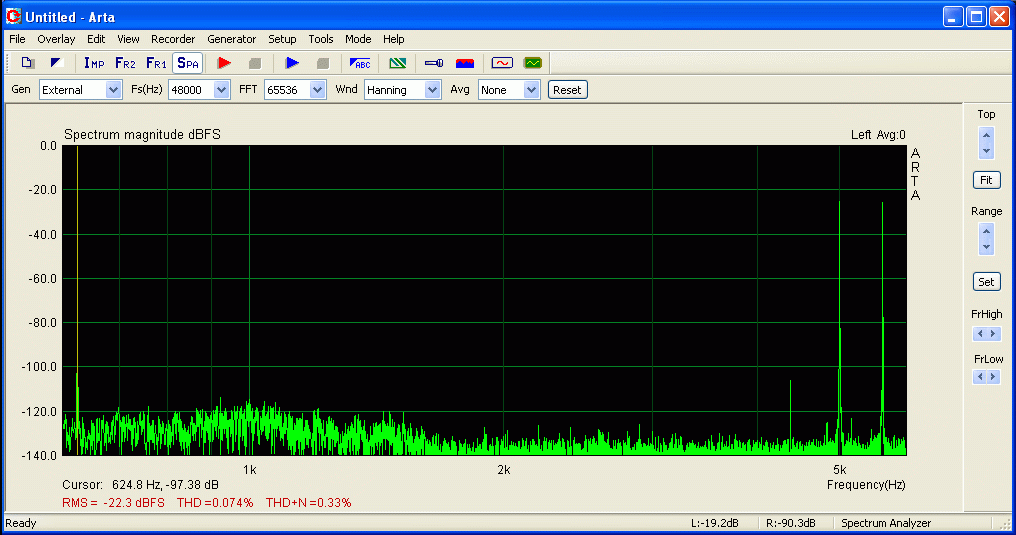
Task: Click the Fit button under Top
Action: pyautogui.click(x=986, y=180)
